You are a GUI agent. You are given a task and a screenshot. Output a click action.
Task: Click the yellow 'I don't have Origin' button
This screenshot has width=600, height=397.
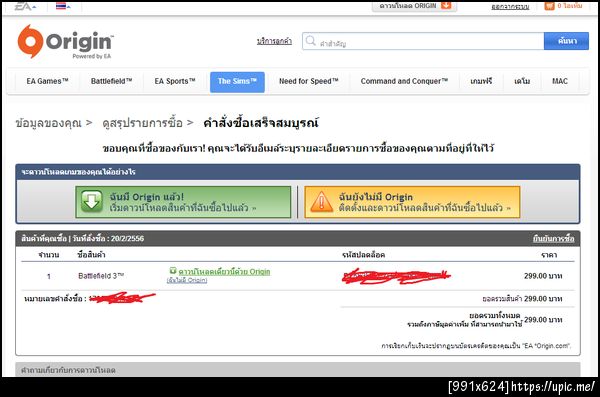(412, 202)
